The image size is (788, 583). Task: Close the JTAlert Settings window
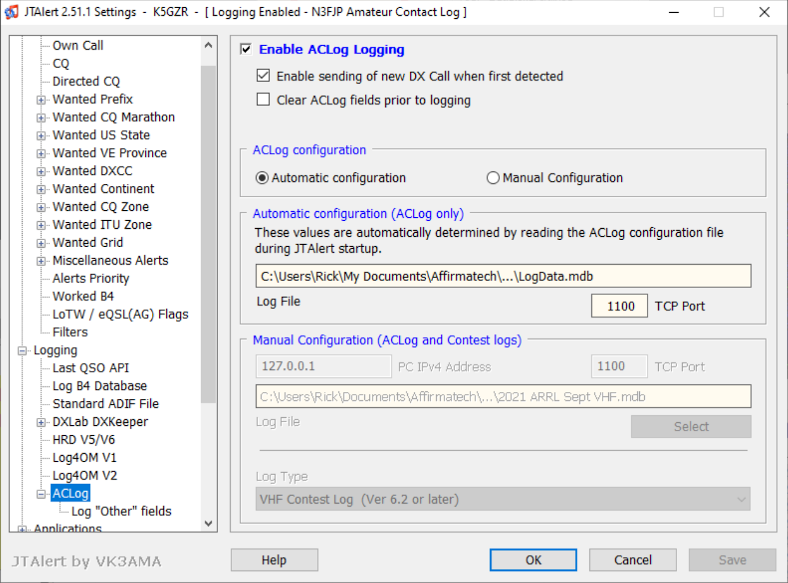pos(764,12)
